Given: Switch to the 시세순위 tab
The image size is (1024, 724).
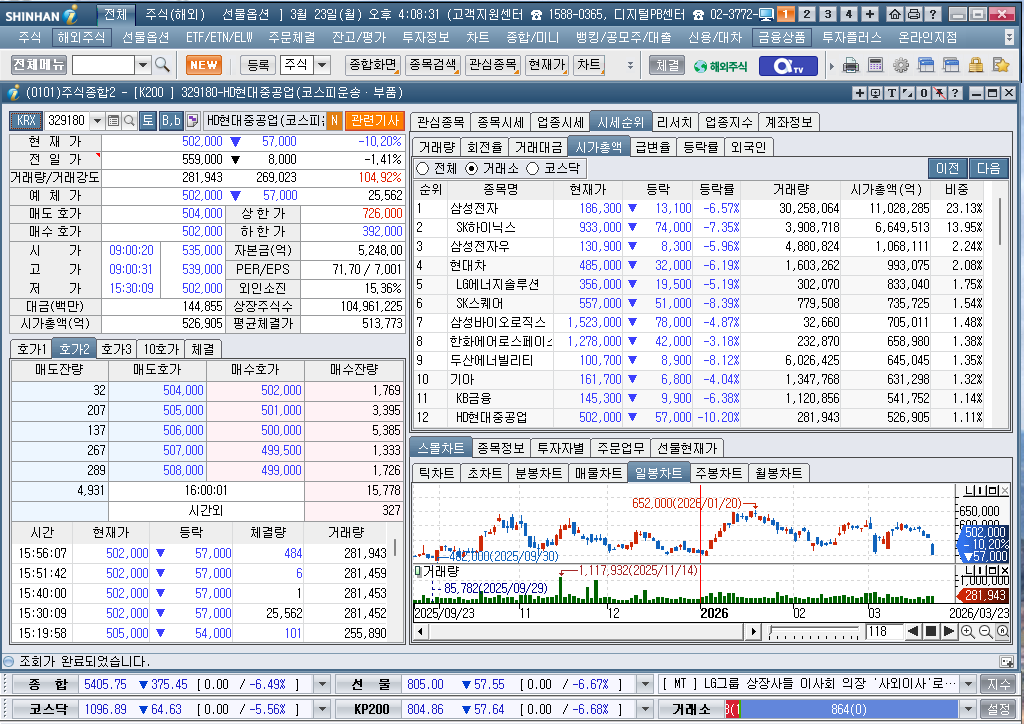Looking at the screenshot, I should 620,122.
